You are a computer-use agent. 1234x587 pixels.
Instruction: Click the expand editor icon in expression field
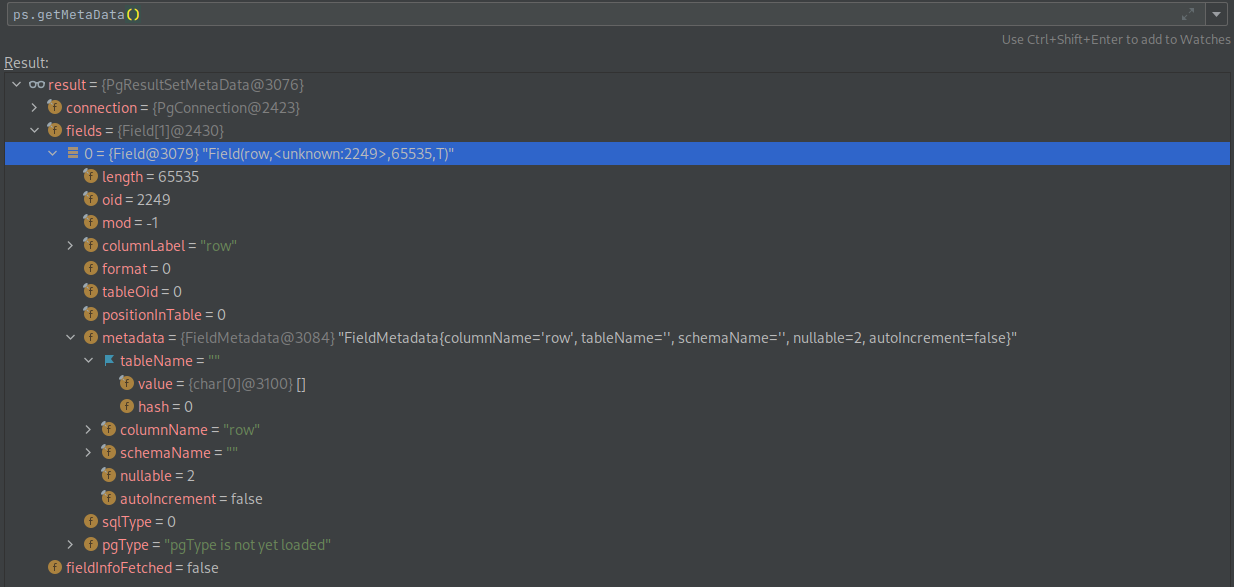[x=1188, y=15]
